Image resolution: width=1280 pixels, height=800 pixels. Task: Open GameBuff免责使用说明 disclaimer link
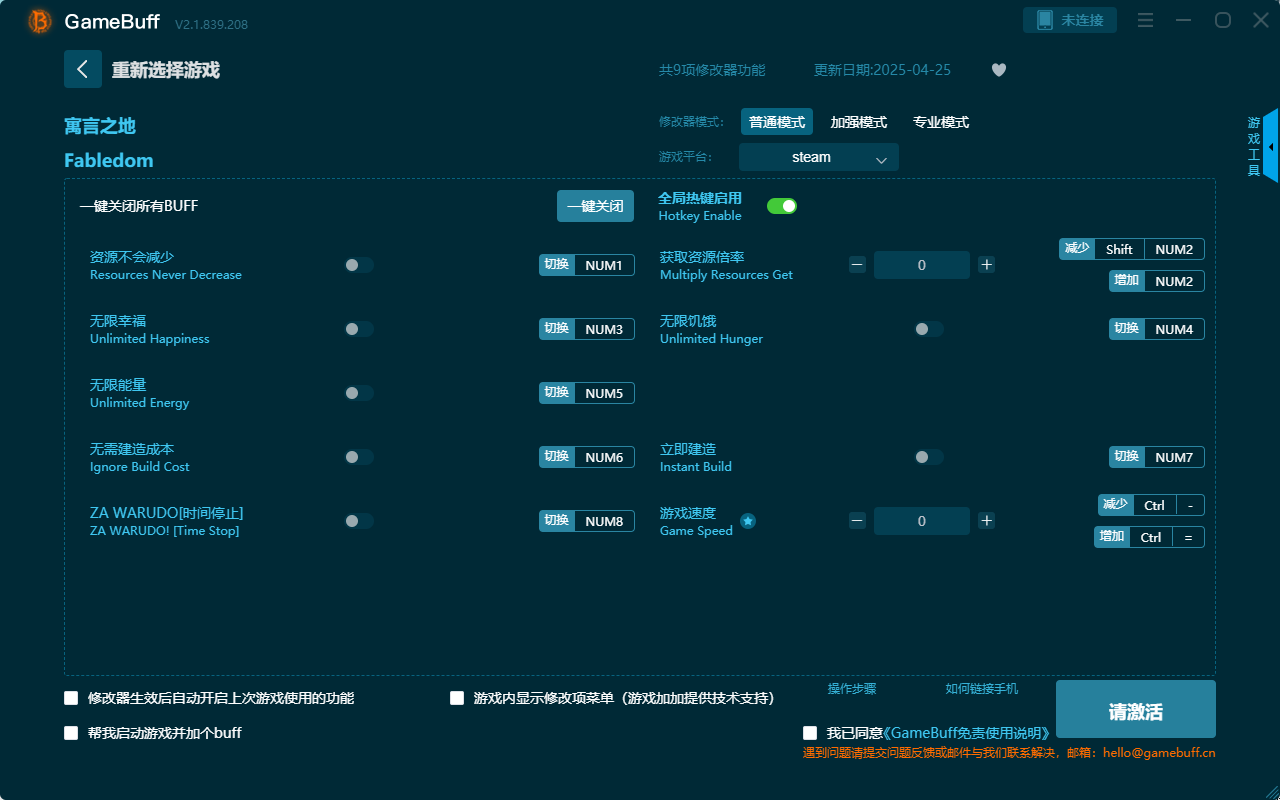tap(966, 734)
